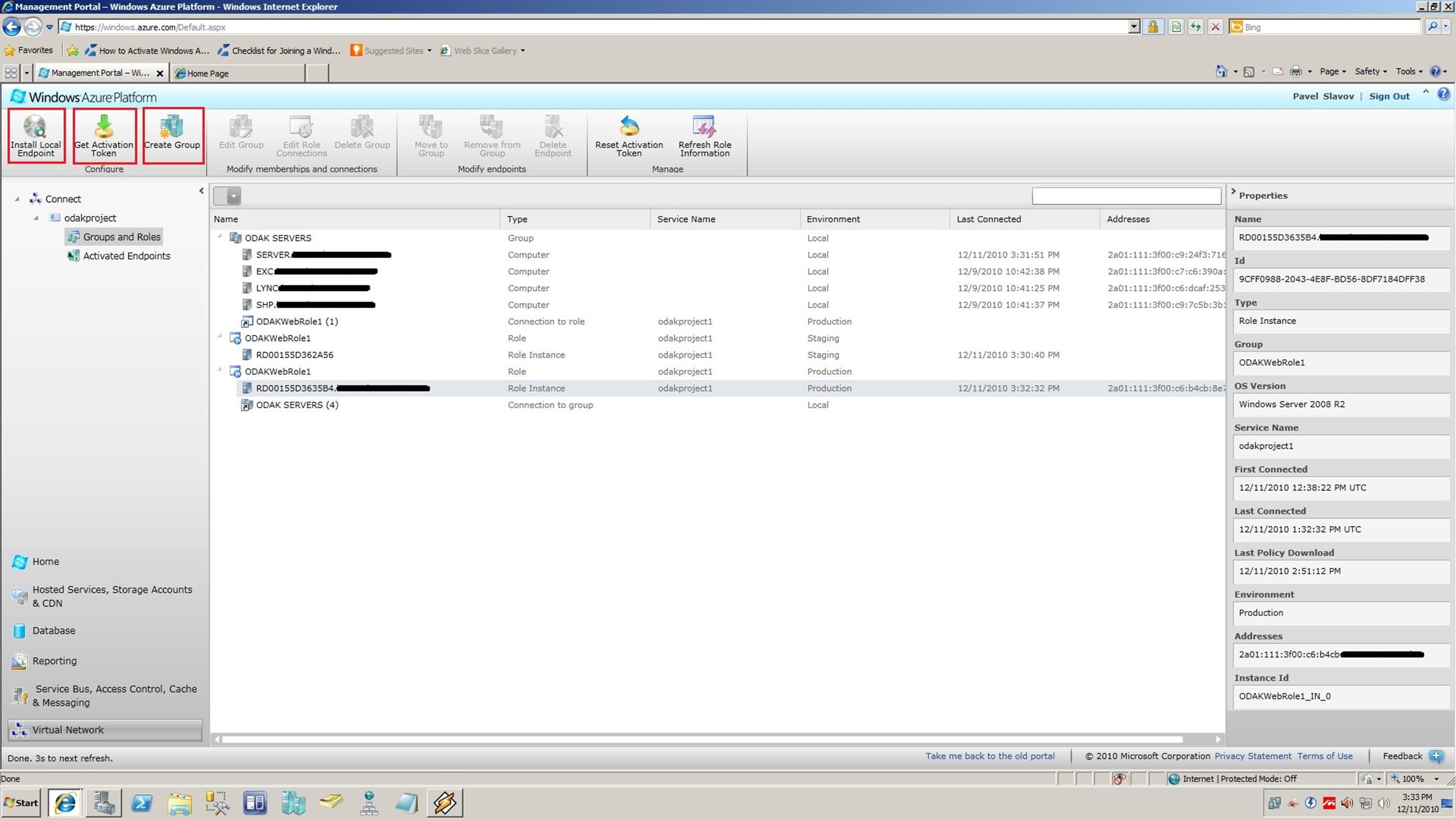Select the ODAK SERVERS (4) connection row
The image size is (1456, 819).
click(x=717, y=405)
